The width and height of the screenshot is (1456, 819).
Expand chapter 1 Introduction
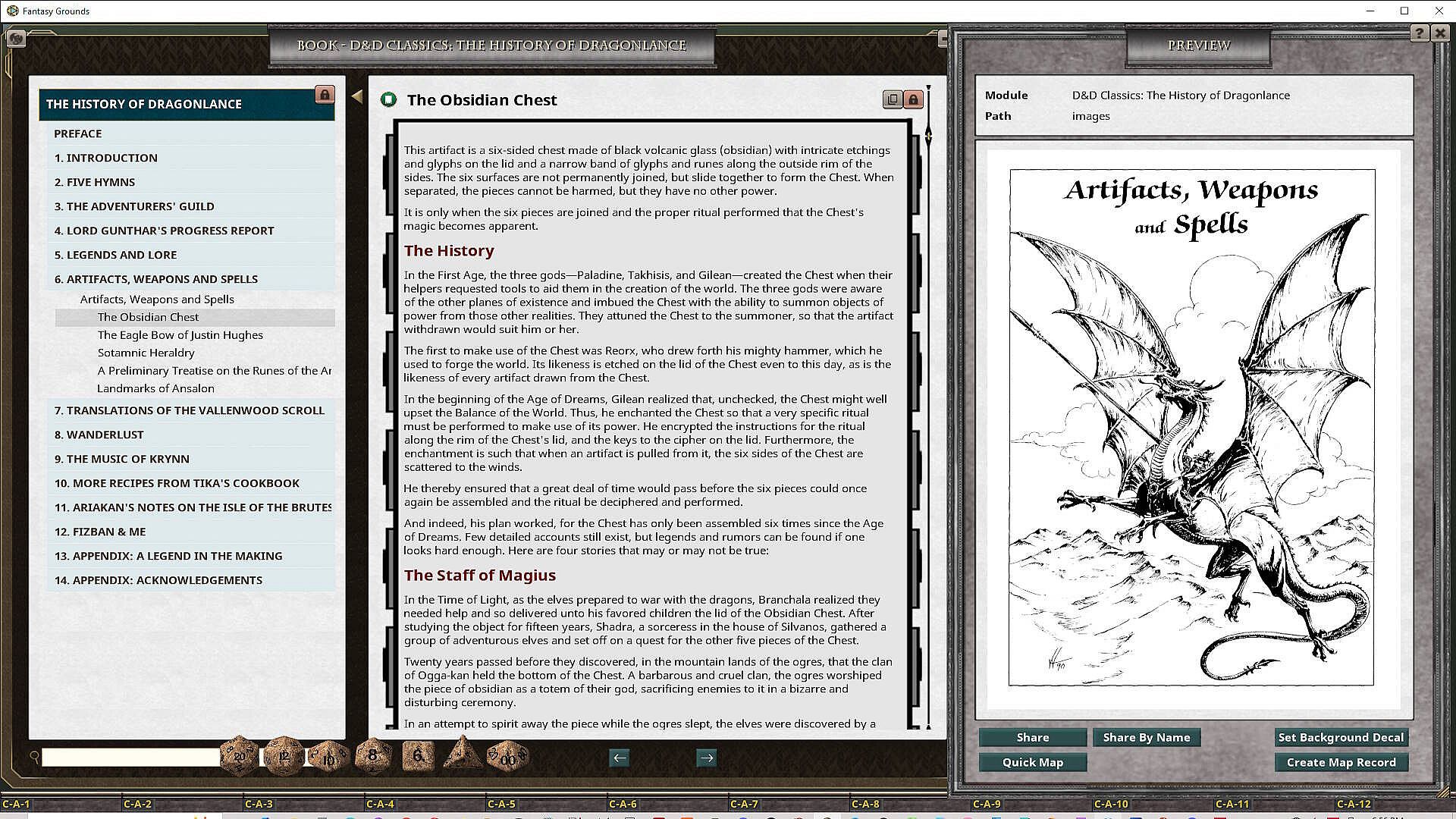[x=190, y=158]
